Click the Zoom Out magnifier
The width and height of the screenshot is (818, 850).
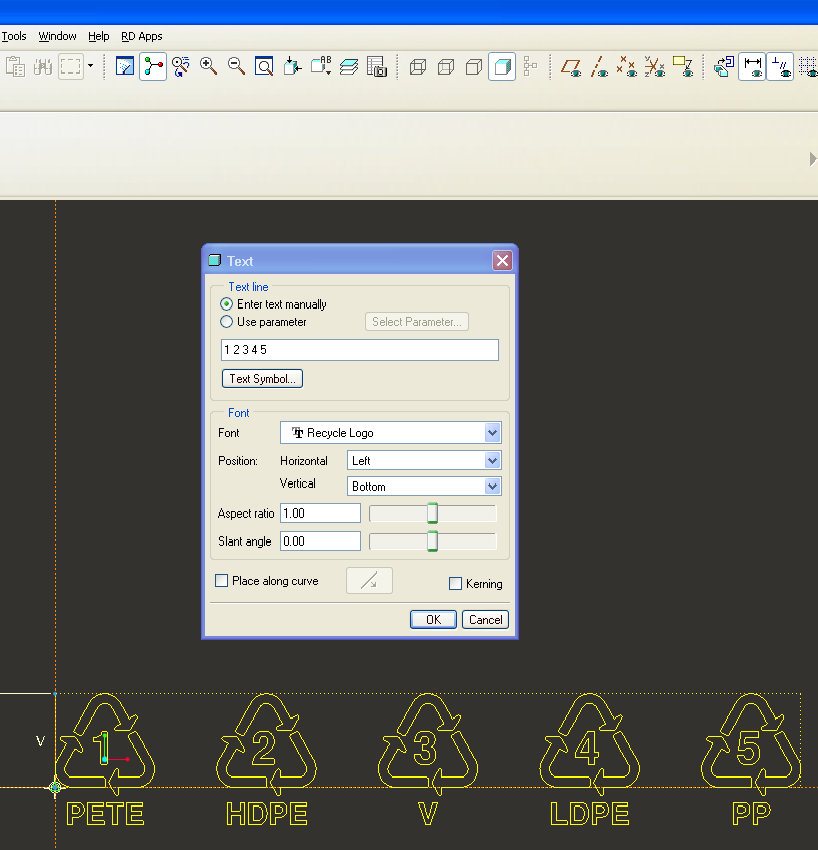[236, 67]
